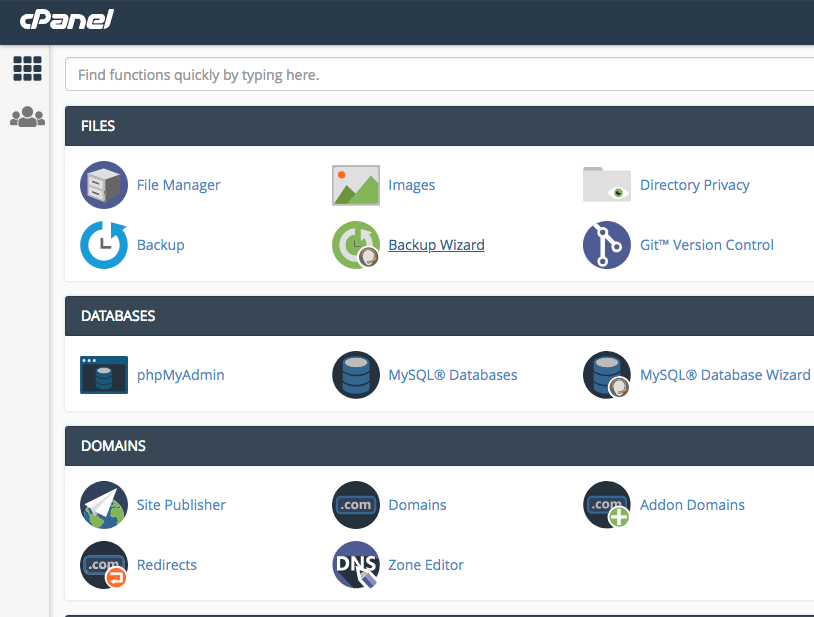The width and height of the screenshot is (814, 617).
Task: Click the Domains .com icon
Action: tap(356, 505)
